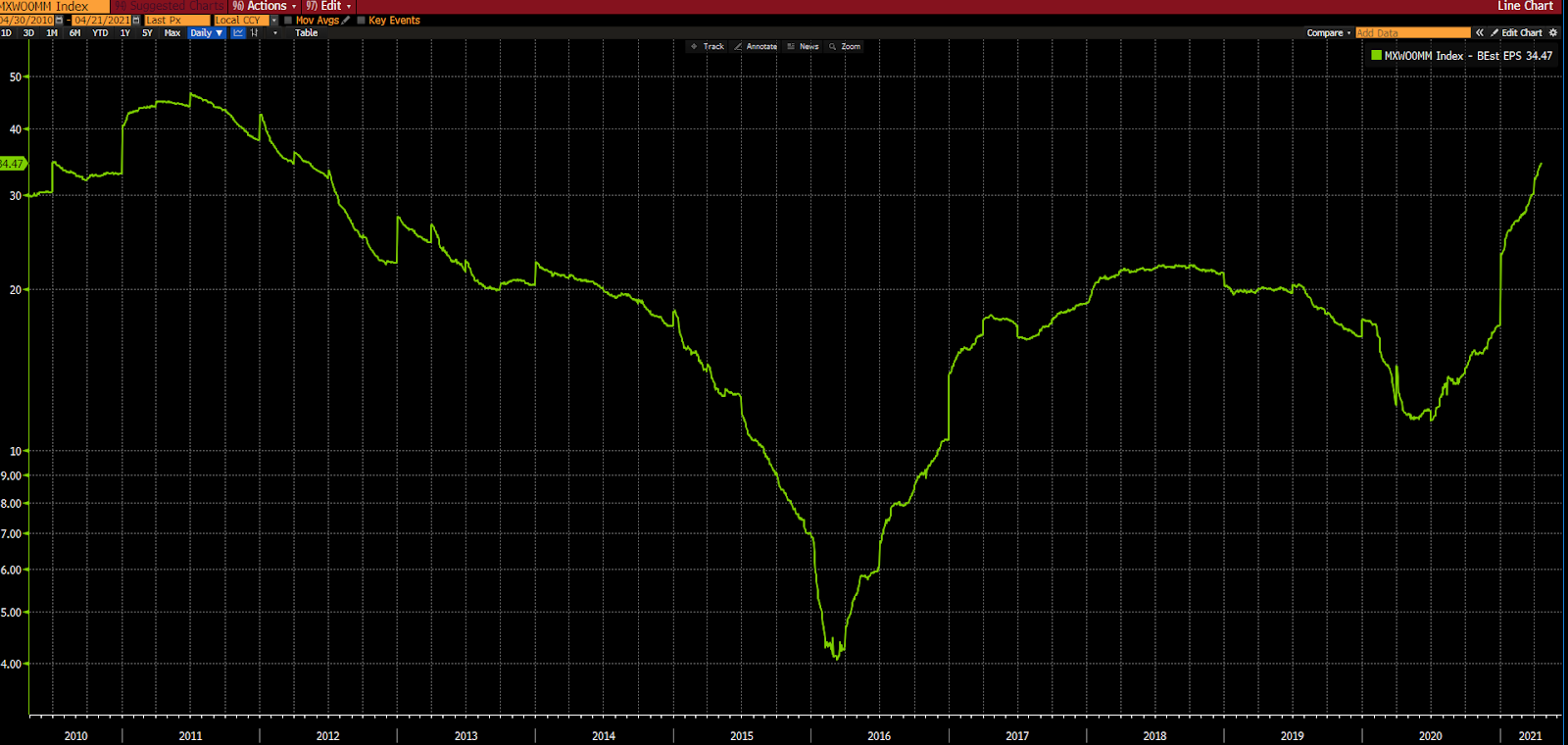Select the 5Y time range
1568x745 pixels.
(x=147, y=32)
